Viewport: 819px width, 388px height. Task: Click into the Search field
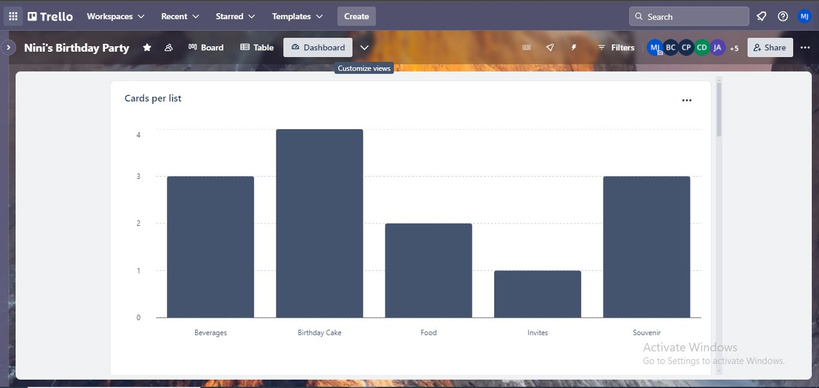[689, 16]
